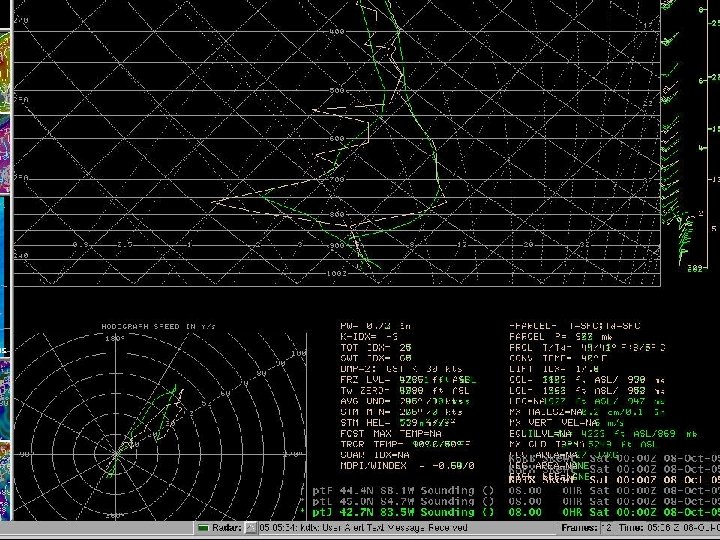The width and height of the screenshot is (720, 540).
Task: Click the PARCEL P= pressure line
Action: click(x=561, y=337)
